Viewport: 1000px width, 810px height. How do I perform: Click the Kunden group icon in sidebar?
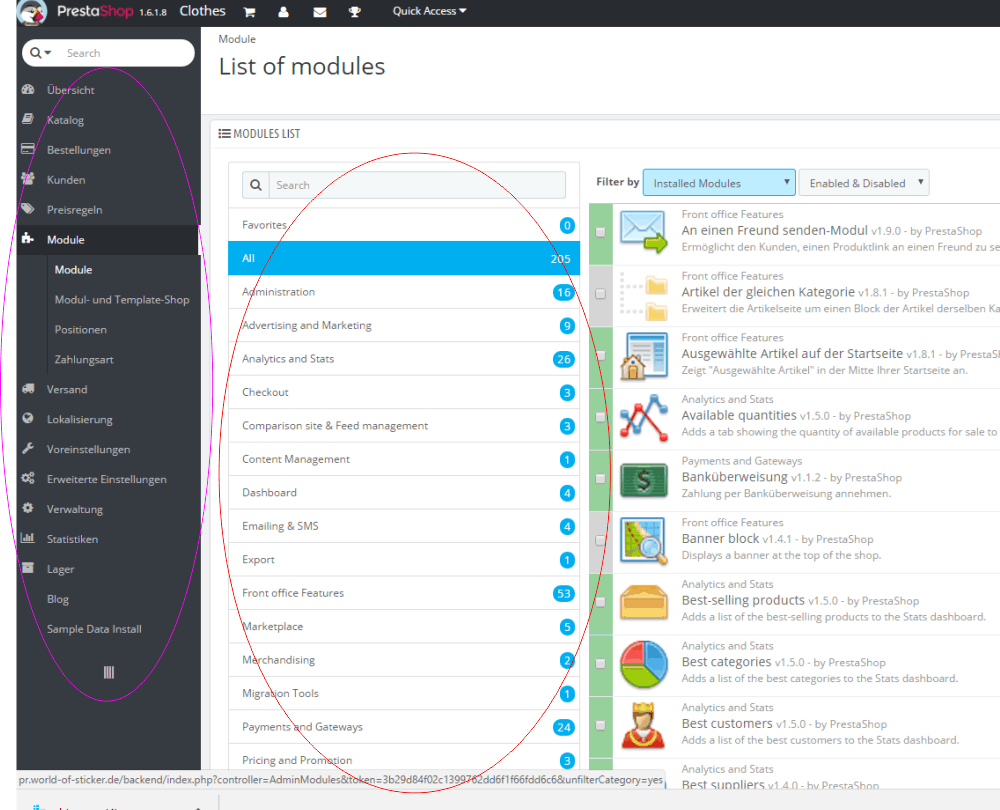coord(28,179)
